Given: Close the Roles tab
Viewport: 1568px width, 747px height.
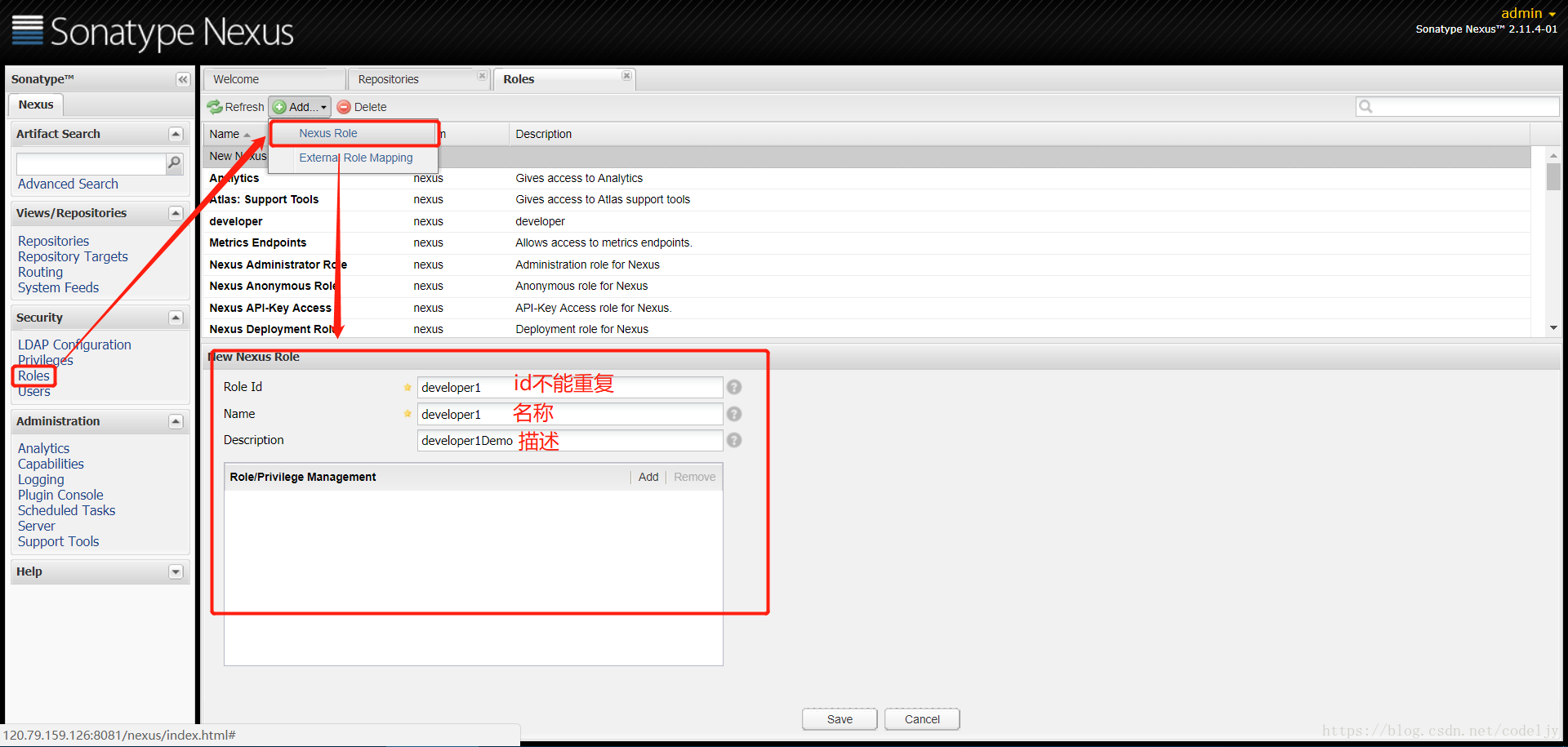Looking at the screenshot, I should click(626, 76).
